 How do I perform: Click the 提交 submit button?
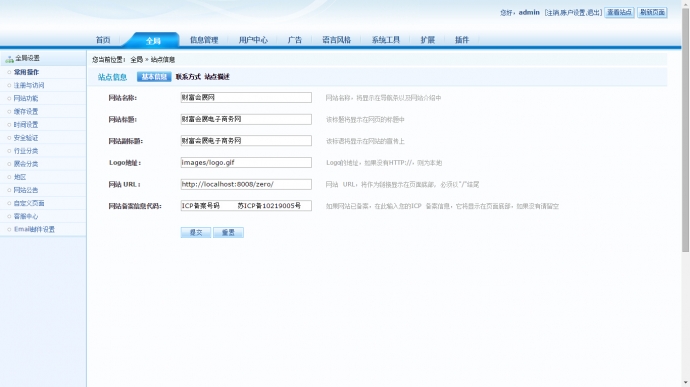point(196,232)
